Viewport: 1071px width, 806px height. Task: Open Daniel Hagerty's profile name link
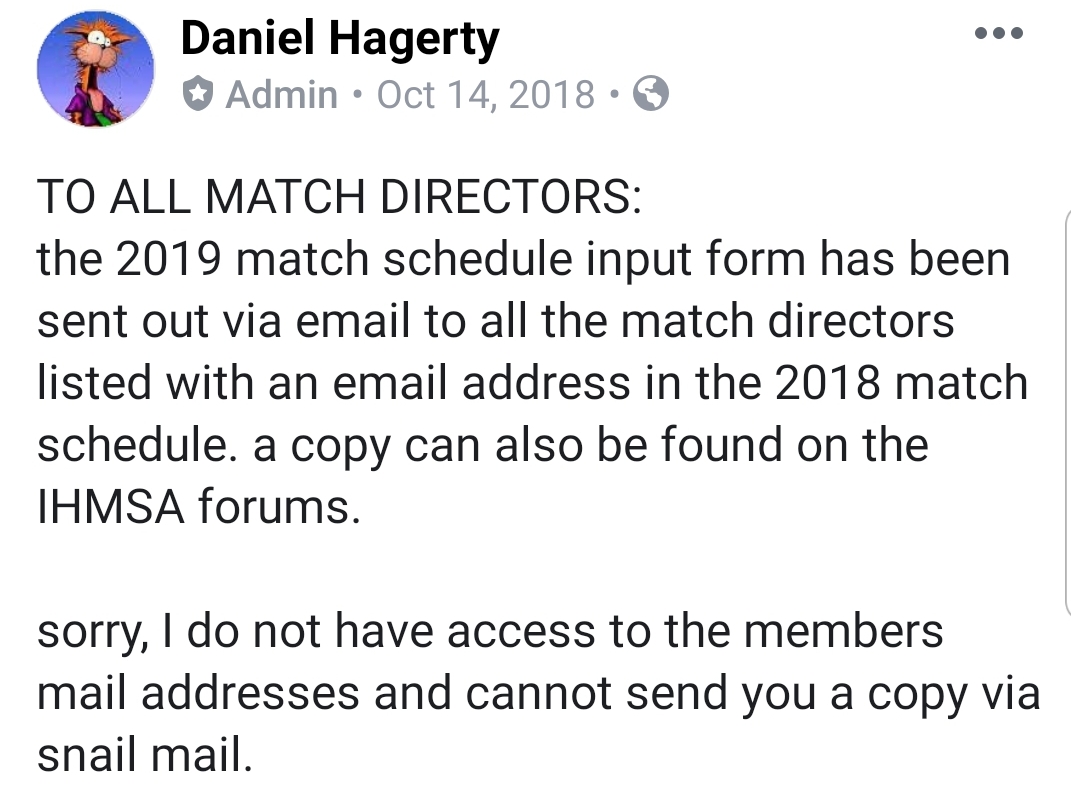[x=340, y=40]
